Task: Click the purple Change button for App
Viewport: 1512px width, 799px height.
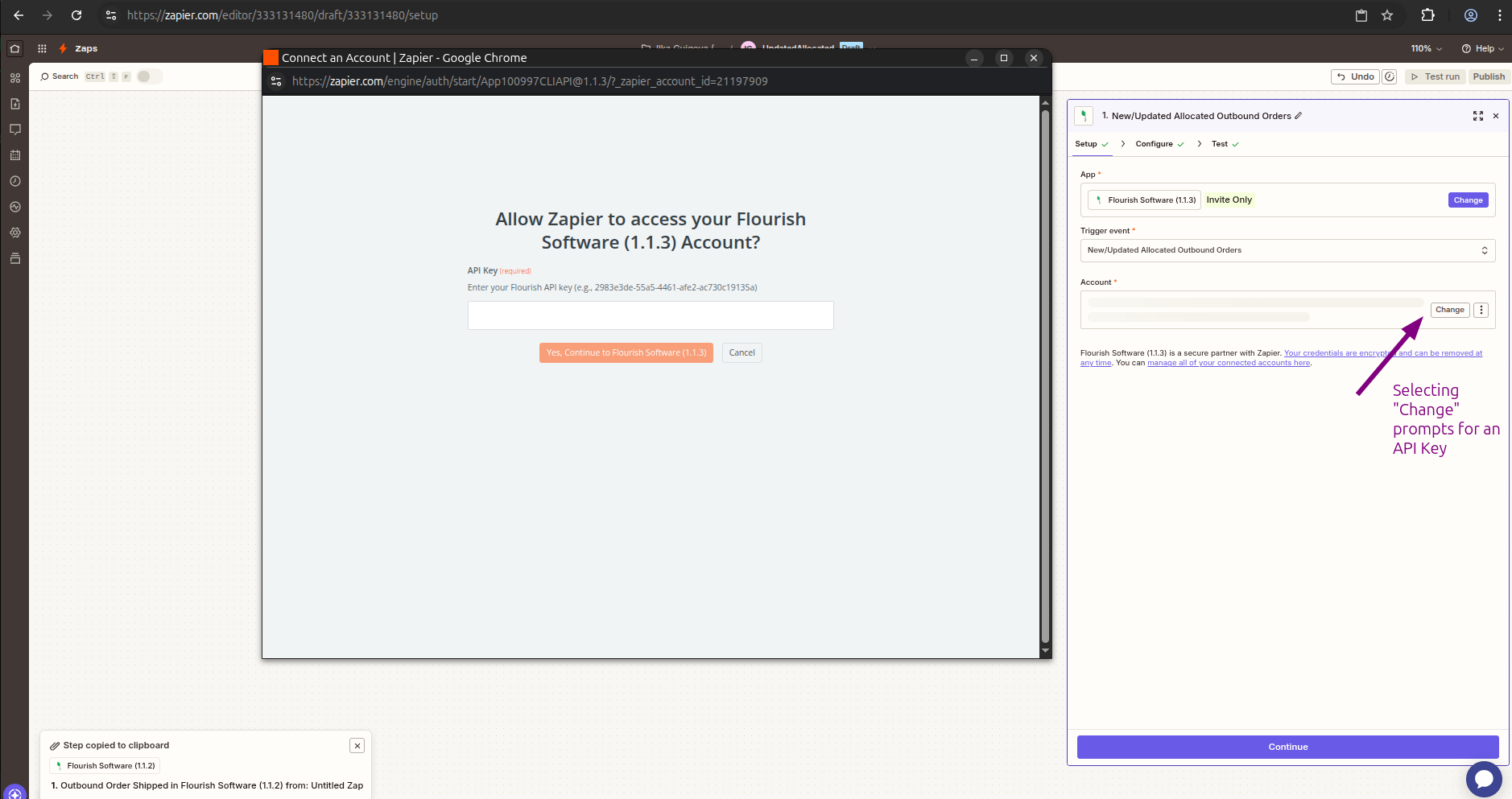Action: point(1468,200)
